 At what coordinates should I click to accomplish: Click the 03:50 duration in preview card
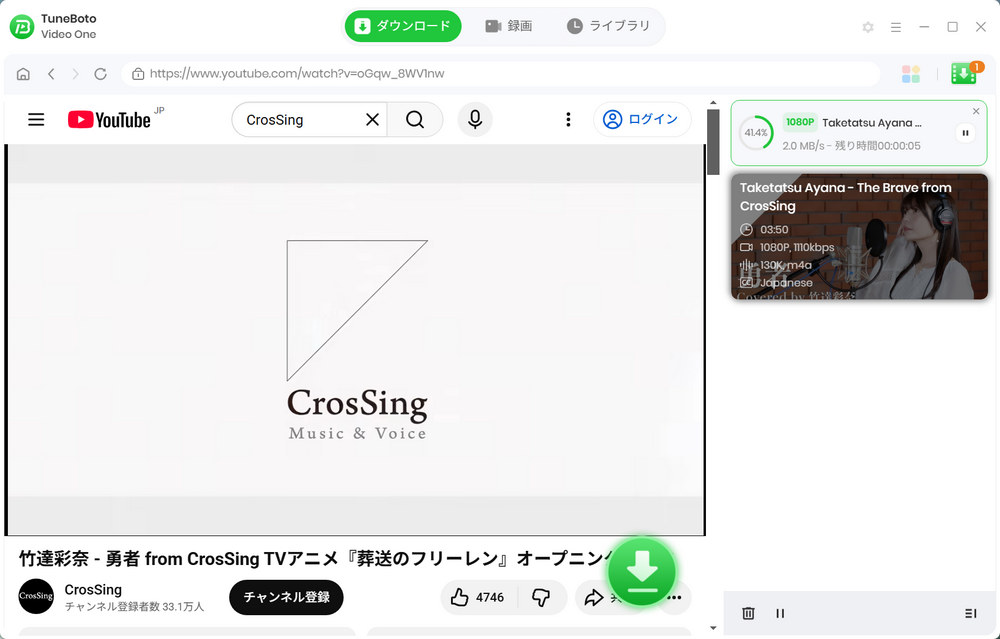pyautogui.click(x=774, y=230)
